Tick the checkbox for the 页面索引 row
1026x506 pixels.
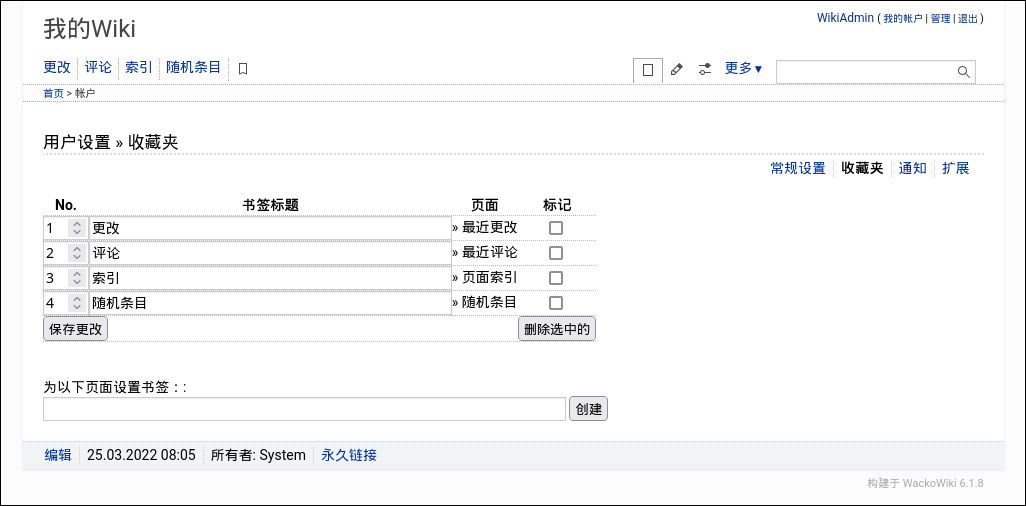point(556,278)
